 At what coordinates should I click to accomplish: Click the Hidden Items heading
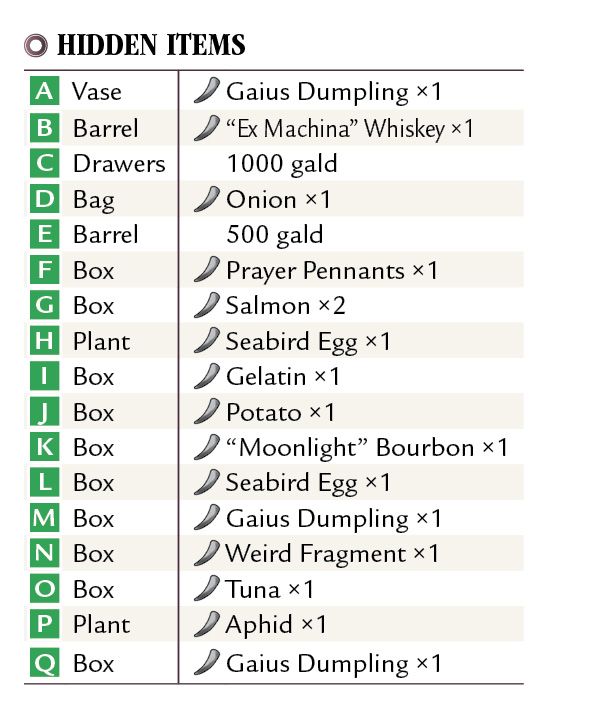point(151,45)
